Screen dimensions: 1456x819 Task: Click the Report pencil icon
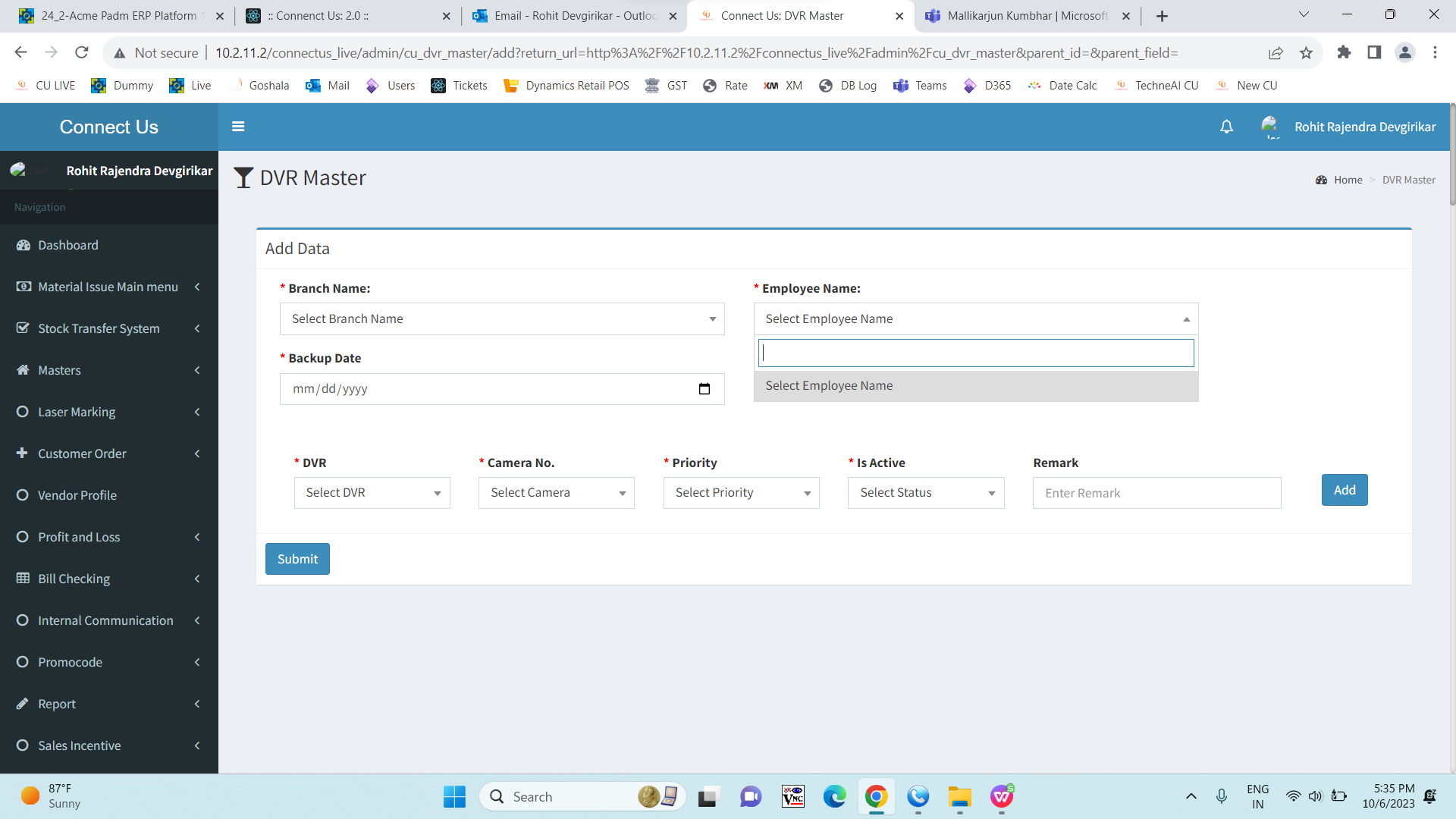23,704
